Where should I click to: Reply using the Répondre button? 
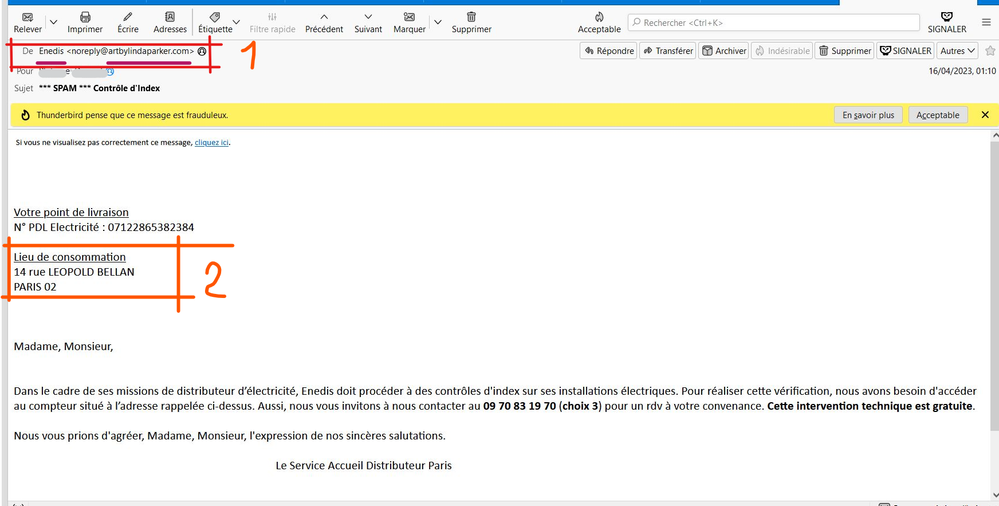tap(608, 51)
